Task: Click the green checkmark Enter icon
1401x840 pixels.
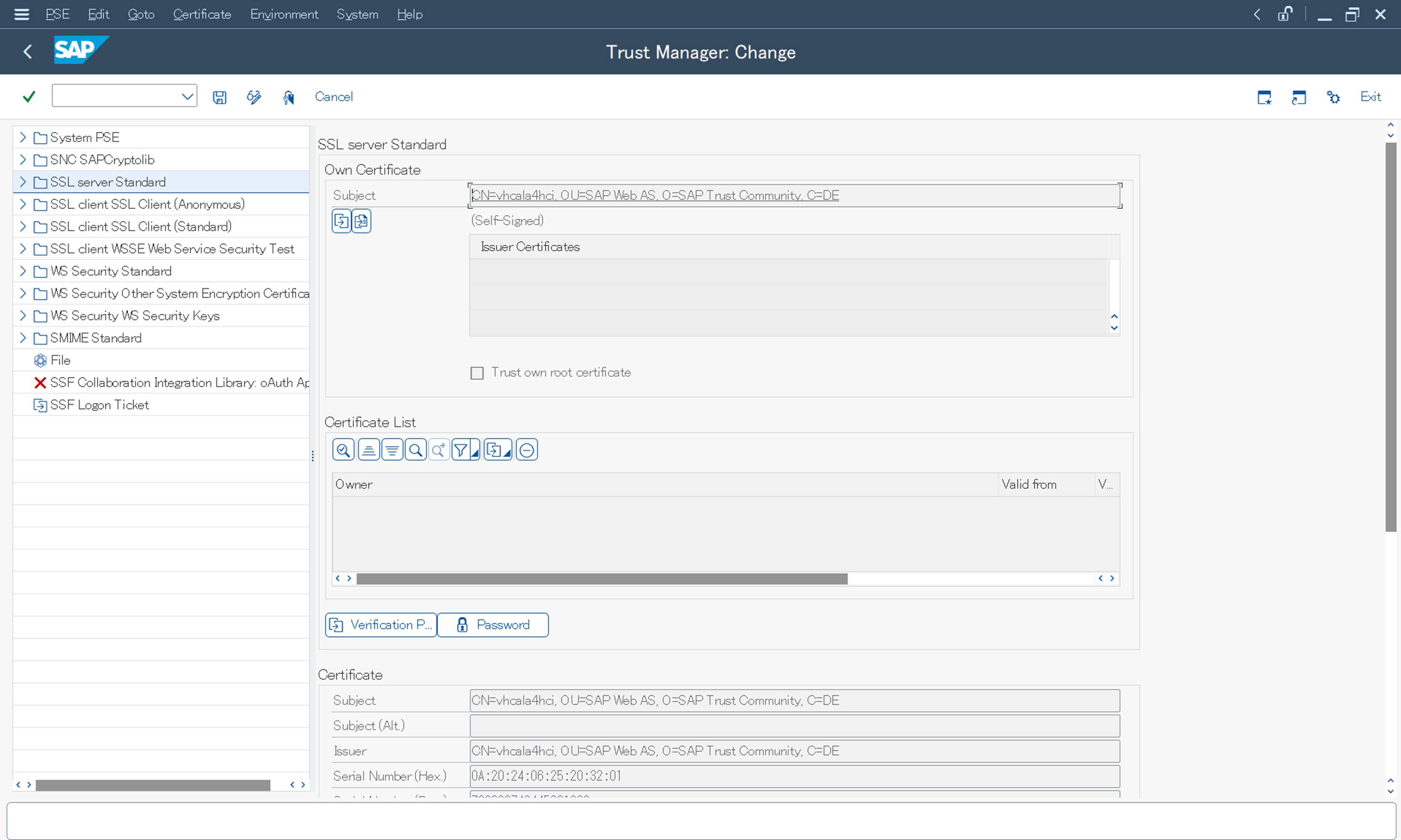Action: coord(29,97)
